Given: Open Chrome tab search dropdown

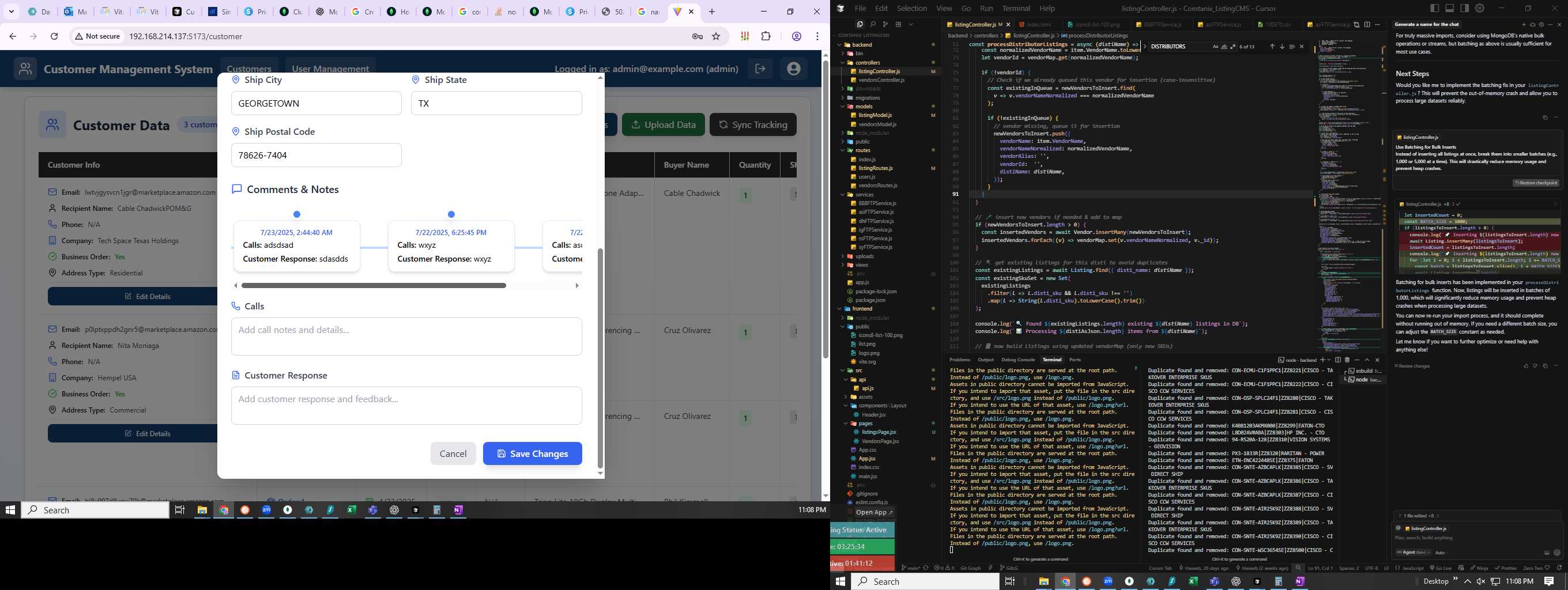Looking at the screenshot, I should [11, 12].
